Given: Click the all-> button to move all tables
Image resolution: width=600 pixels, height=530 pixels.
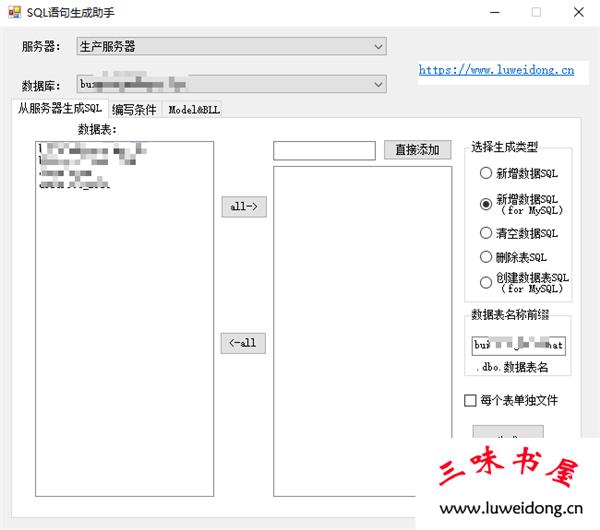Looking at the screenshot, I should [243, 207].
